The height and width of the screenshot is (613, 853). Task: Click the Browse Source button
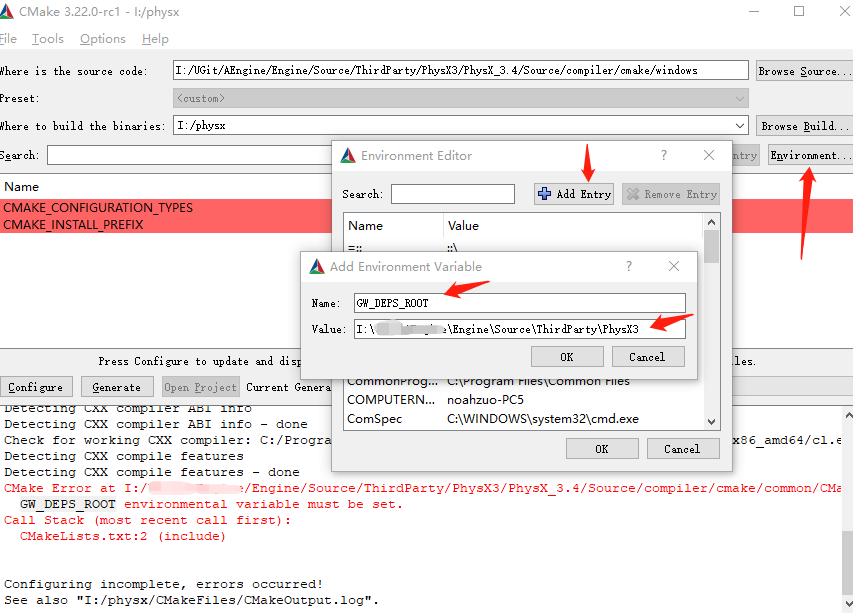coord(804,71)
